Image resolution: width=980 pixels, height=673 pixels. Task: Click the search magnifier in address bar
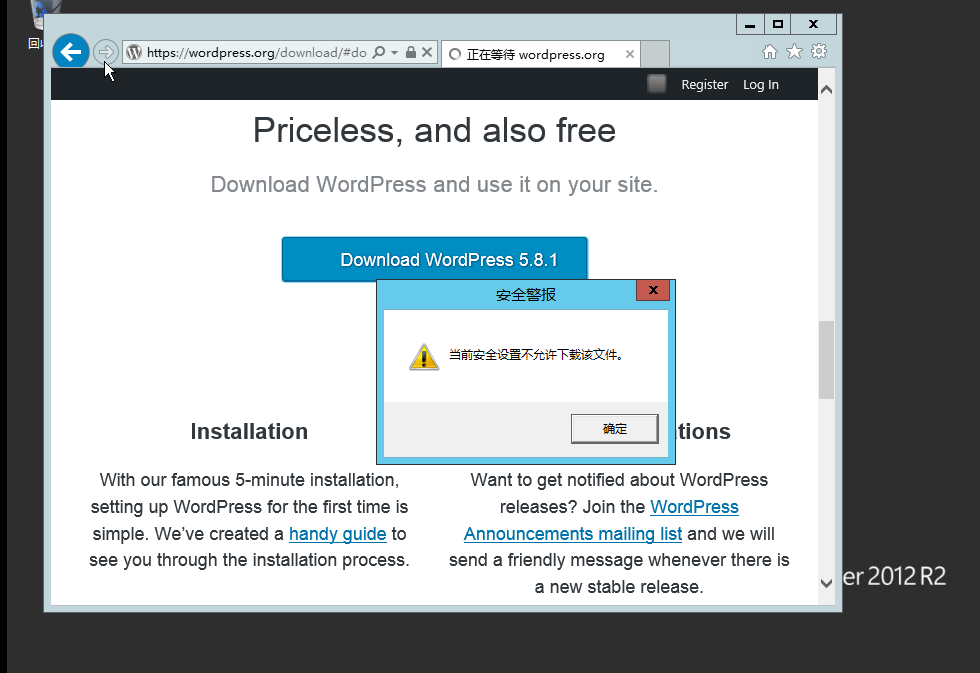tap(377, 52)
